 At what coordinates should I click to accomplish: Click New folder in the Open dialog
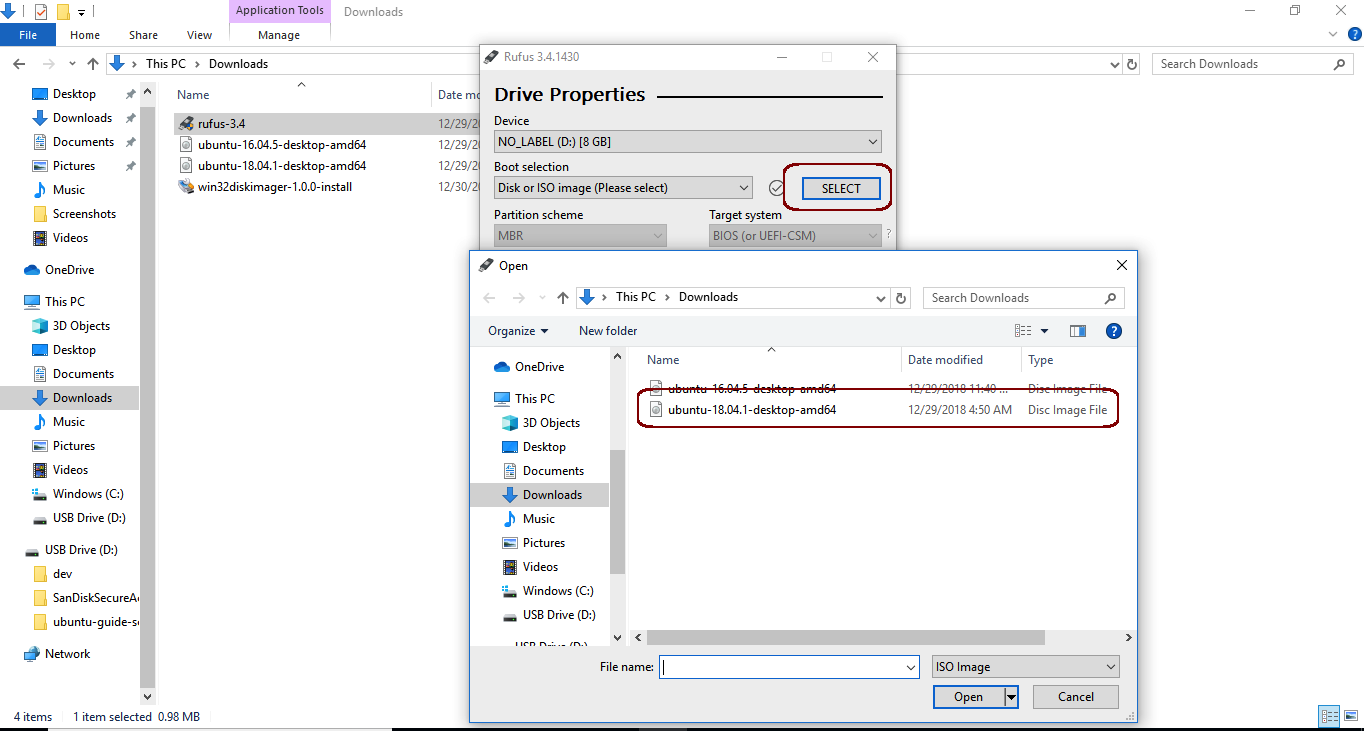pos(608,331)
